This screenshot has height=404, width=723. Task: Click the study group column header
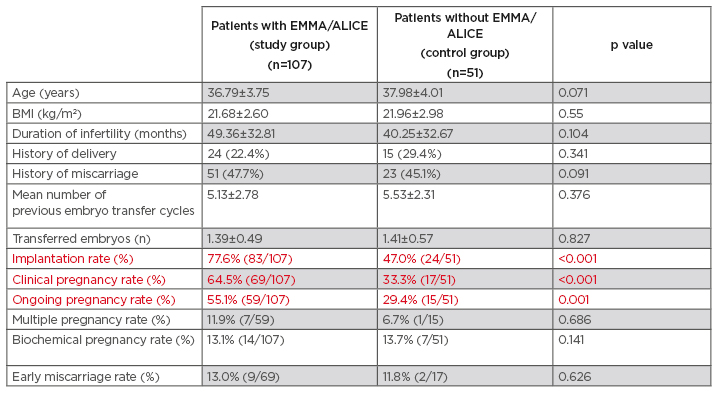click(x=289, y=45)
